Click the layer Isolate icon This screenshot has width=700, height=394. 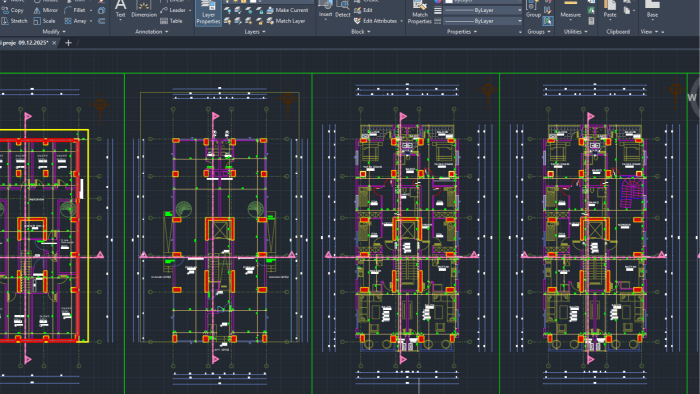point(238,10)
